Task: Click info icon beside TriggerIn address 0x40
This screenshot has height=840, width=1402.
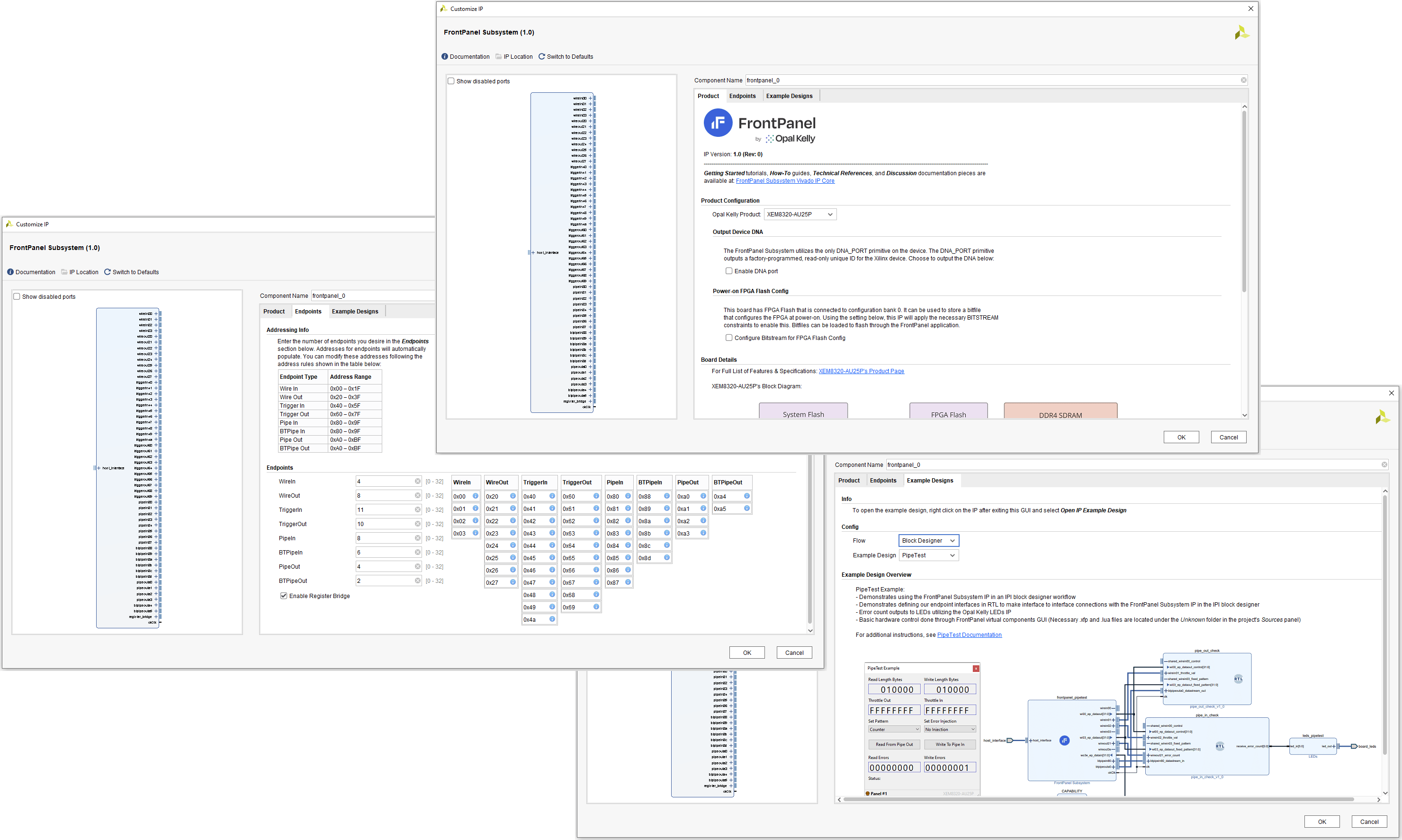Action: coord(552,496)
